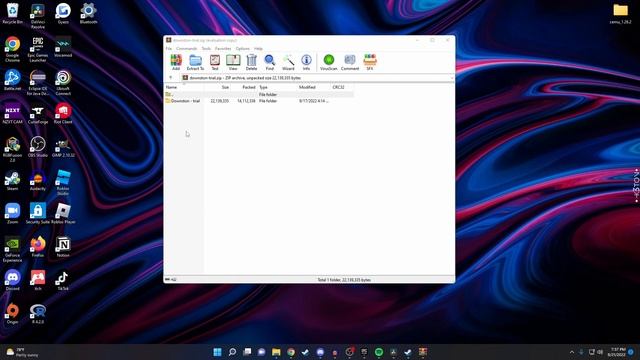Click the SFX toolbar icon
Screen dimensions: 640x360
(370, 62)
